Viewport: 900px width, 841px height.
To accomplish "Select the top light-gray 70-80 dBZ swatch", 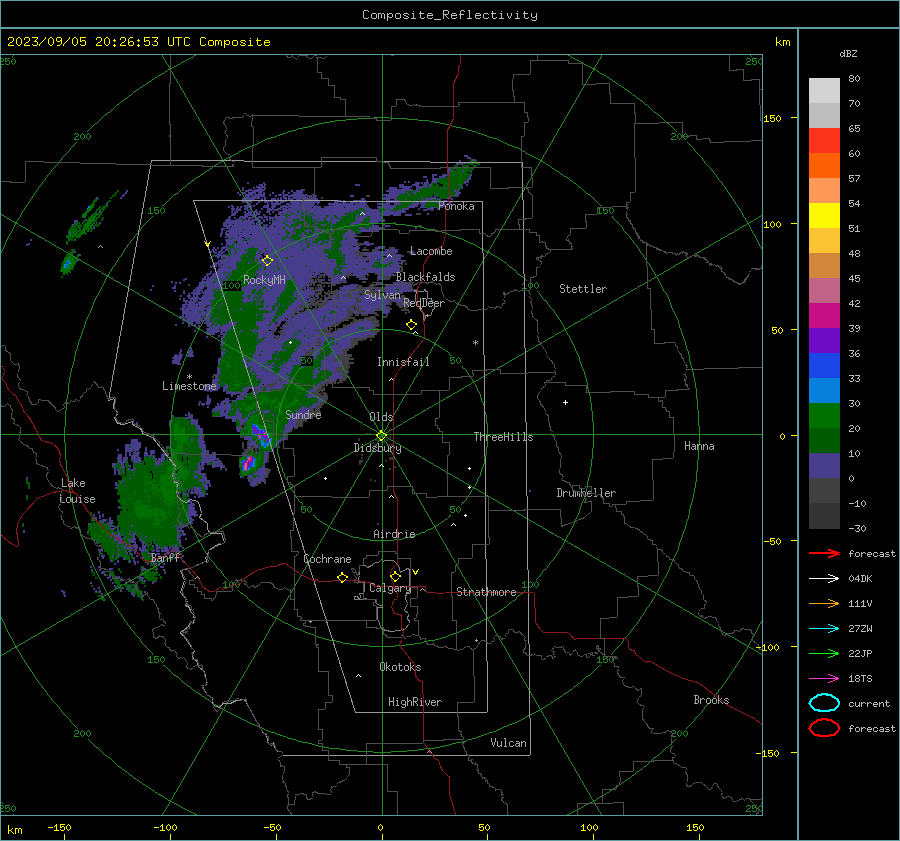I will [x=824, y=91].
